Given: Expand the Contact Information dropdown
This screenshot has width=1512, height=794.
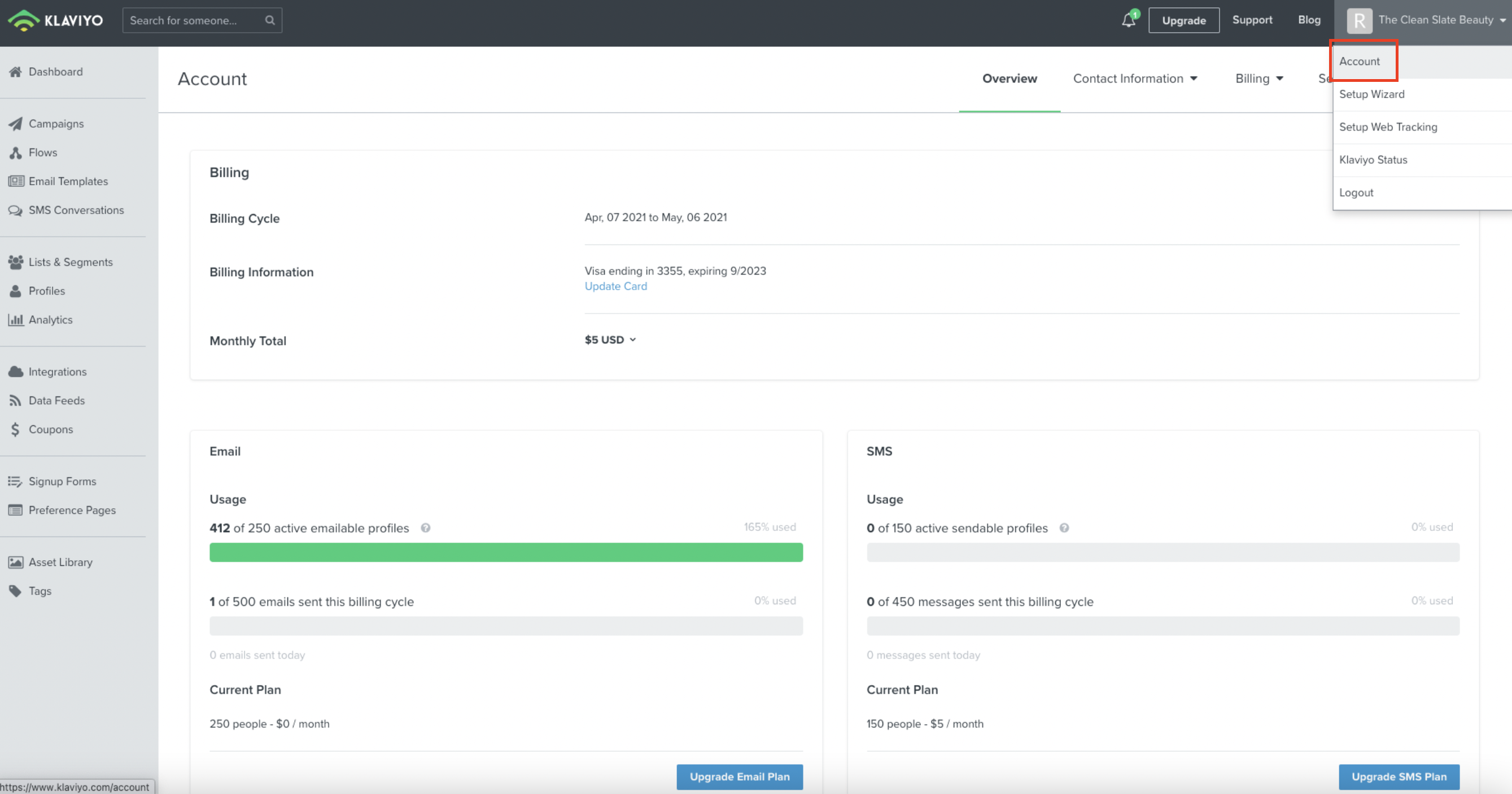Looking at the screenshot, I should click(x=1135, y=78).
